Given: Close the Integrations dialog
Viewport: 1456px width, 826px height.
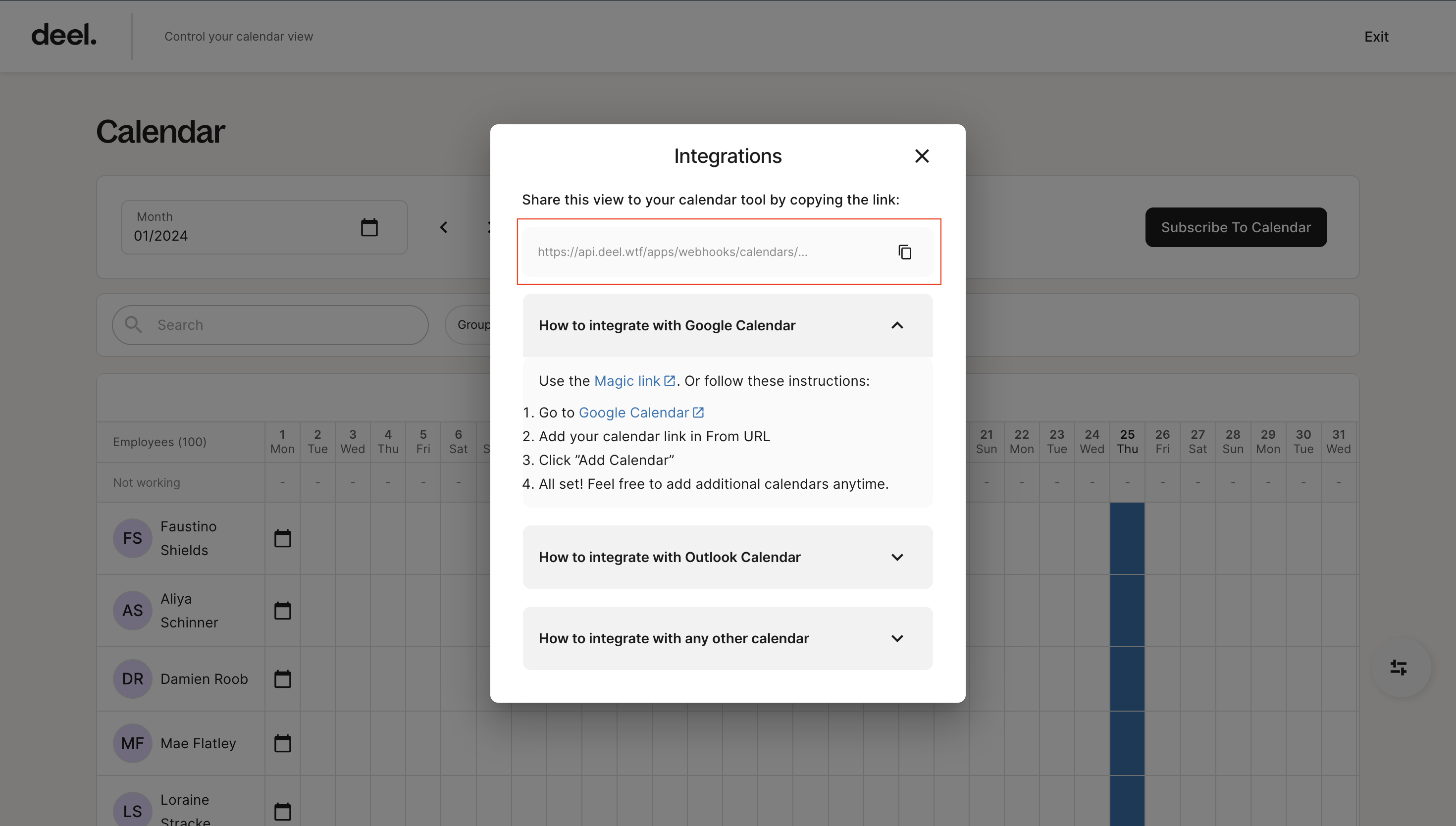Looking at the screenshot, I should [922, 156].
